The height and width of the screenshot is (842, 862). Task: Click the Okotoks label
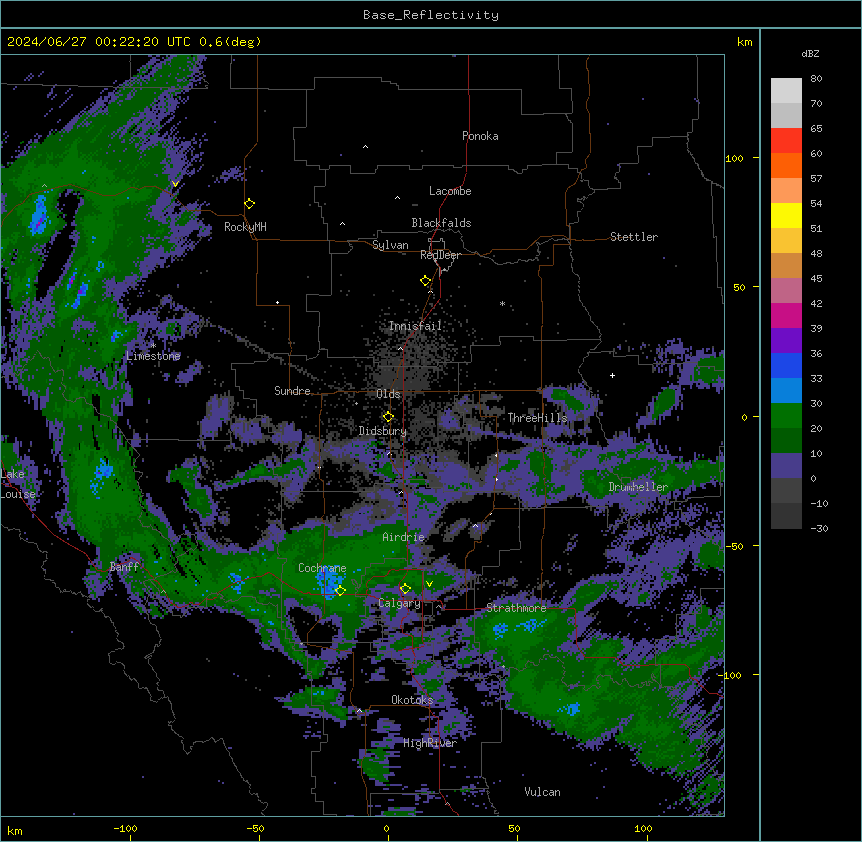click(x=412, y=700)
